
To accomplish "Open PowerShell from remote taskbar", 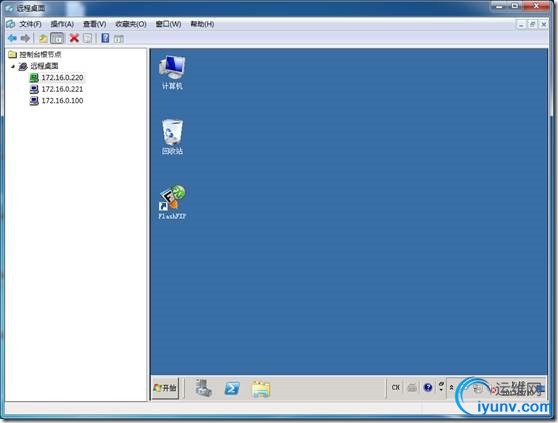I will pos(232,388).
